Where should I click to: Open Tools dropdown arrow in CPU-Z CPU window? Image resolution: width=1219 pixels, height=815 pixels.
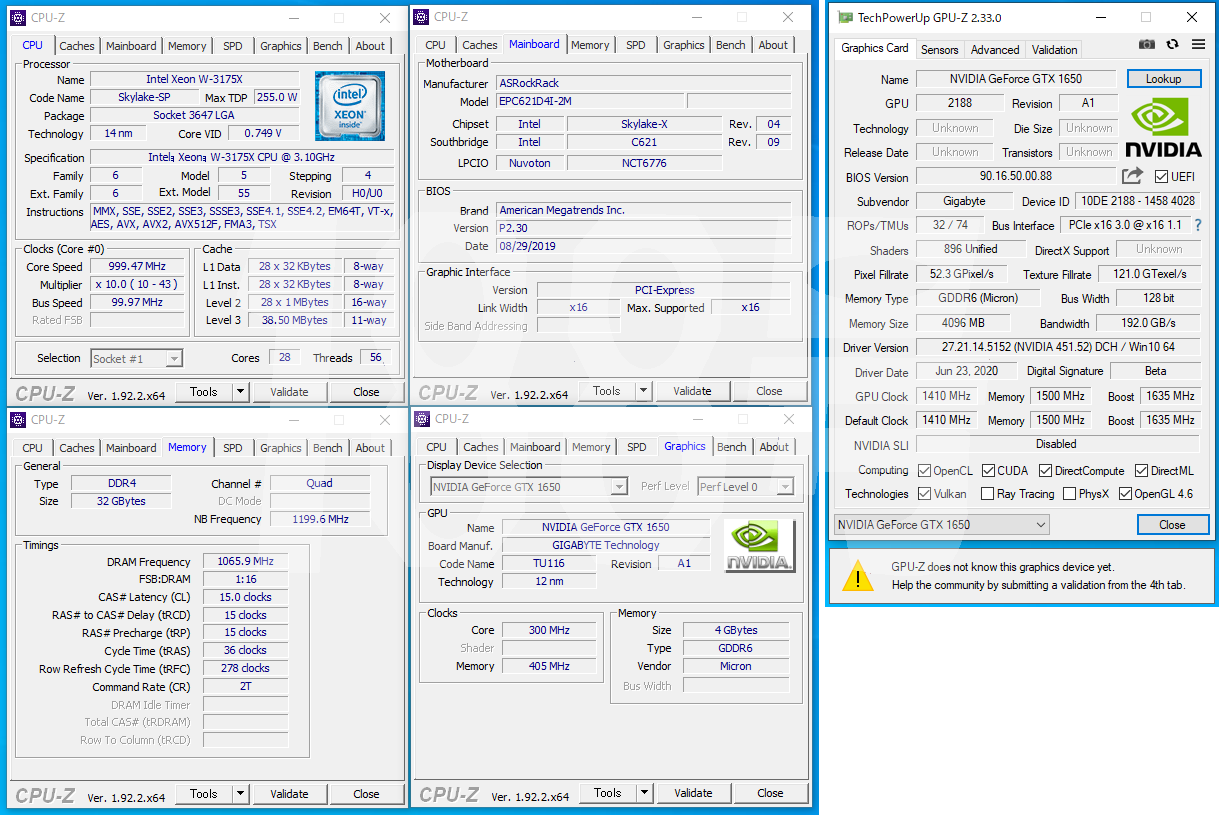[x=239, y=392]
